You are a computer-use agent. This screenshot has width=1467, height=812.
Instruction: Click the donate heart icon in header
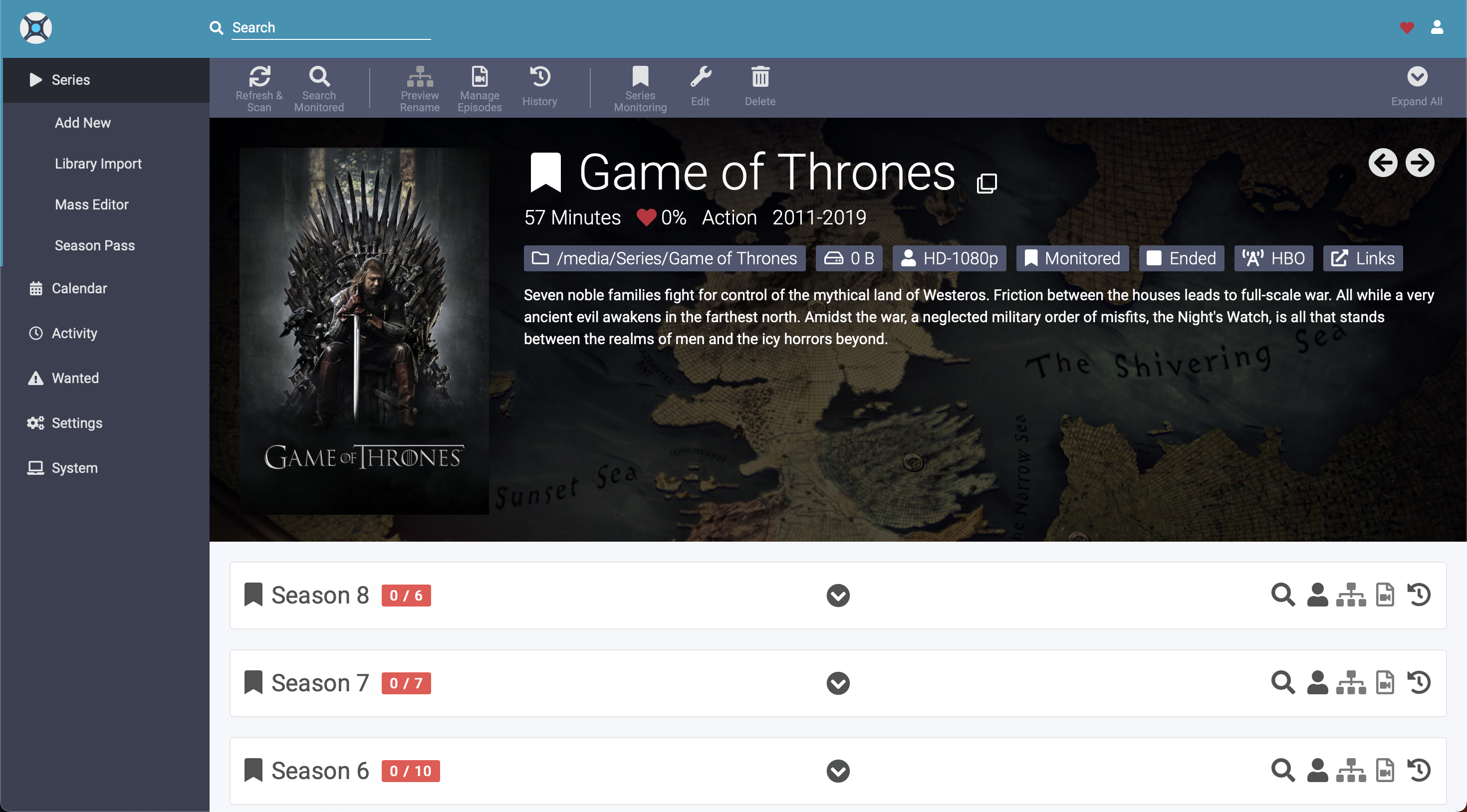1407,27
